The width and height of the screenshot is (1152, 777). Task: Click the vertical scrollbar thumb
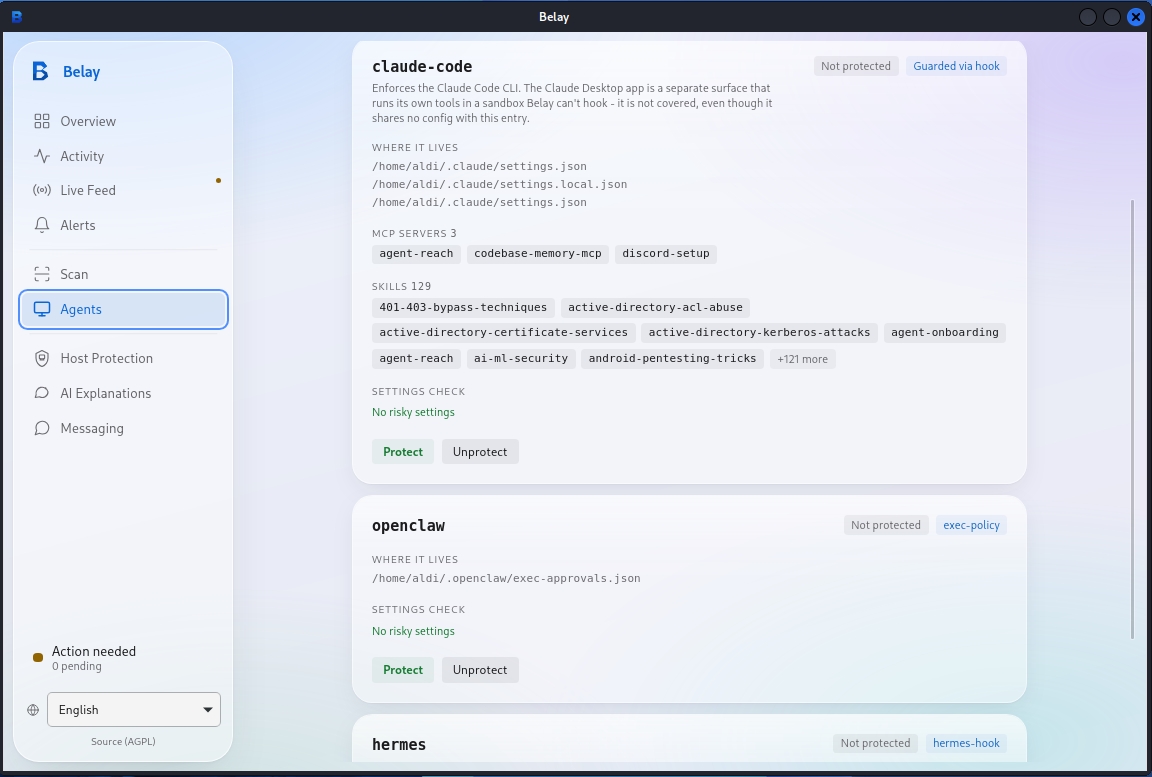pos(1132,419)
